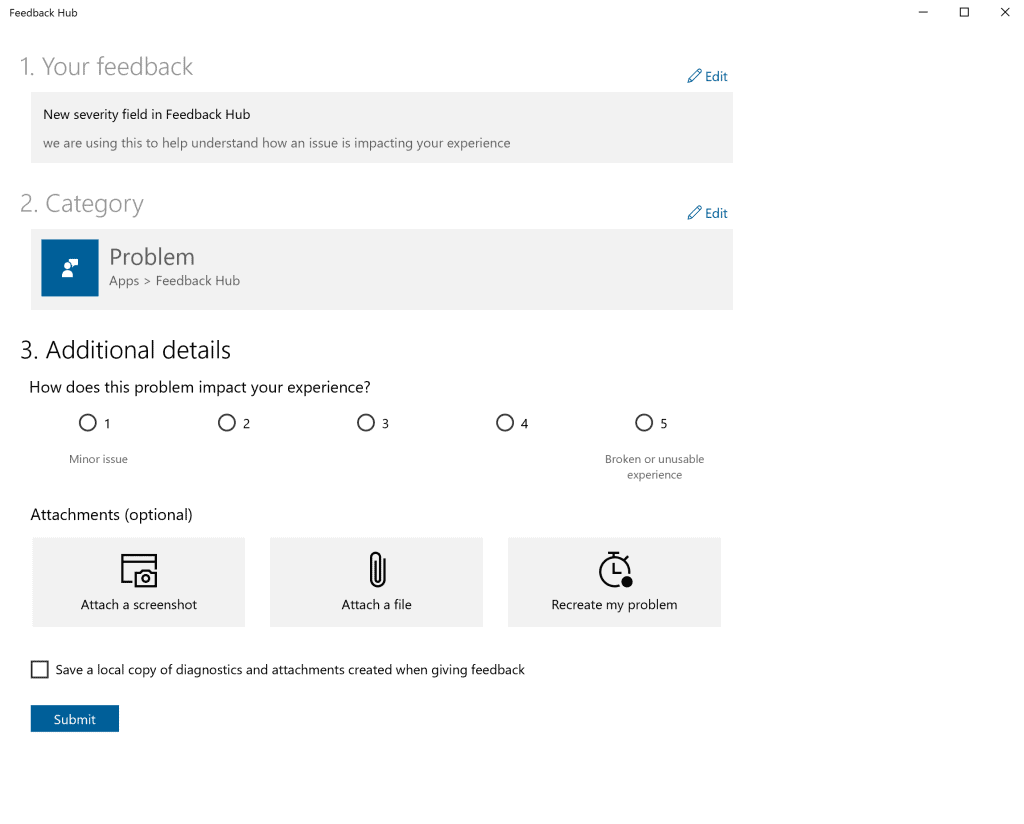Screen dimensions: 1024x824
Task: Click the 'How does this problem impact your experience?' question
Action: [200, 387]
